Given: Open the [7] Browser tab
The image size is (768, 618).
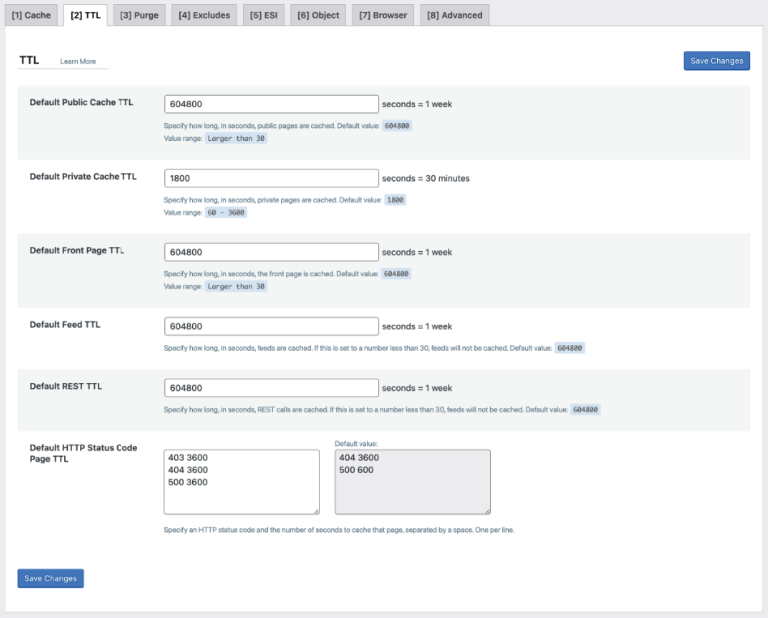Looking at the screenshot, I should 383,15.
